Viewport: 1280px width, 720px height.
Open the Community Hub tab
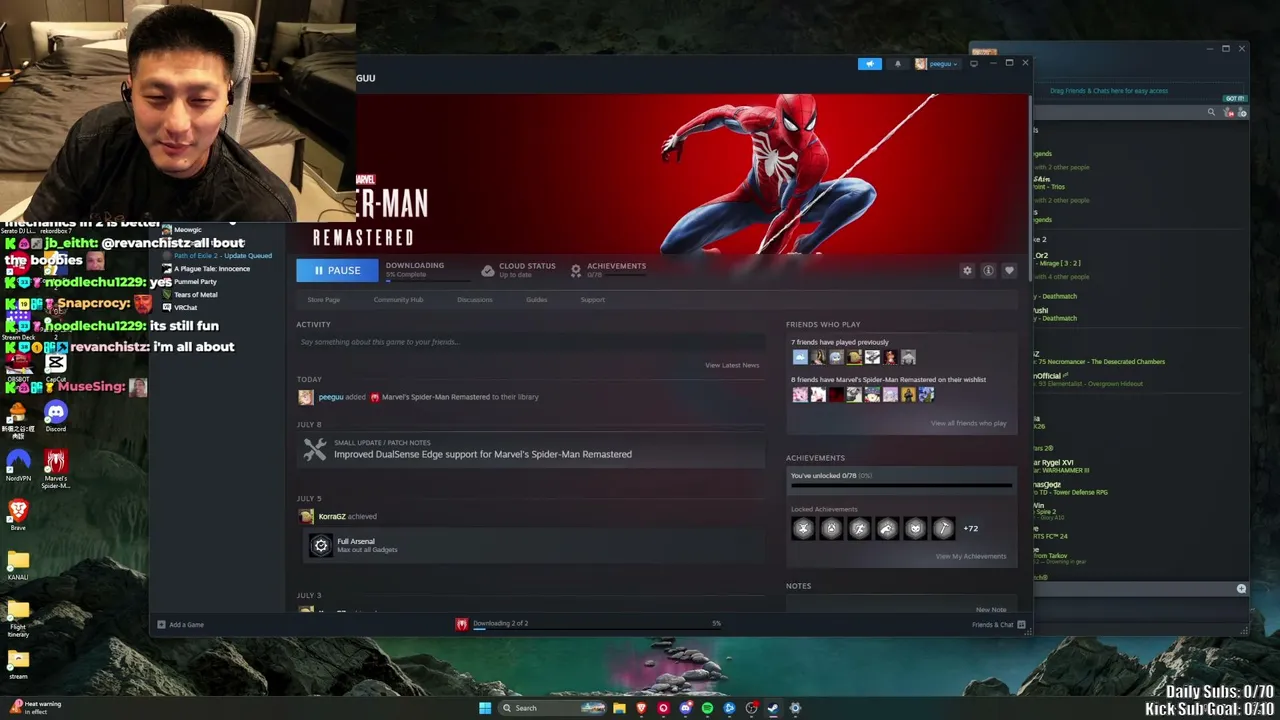point(398,300)
